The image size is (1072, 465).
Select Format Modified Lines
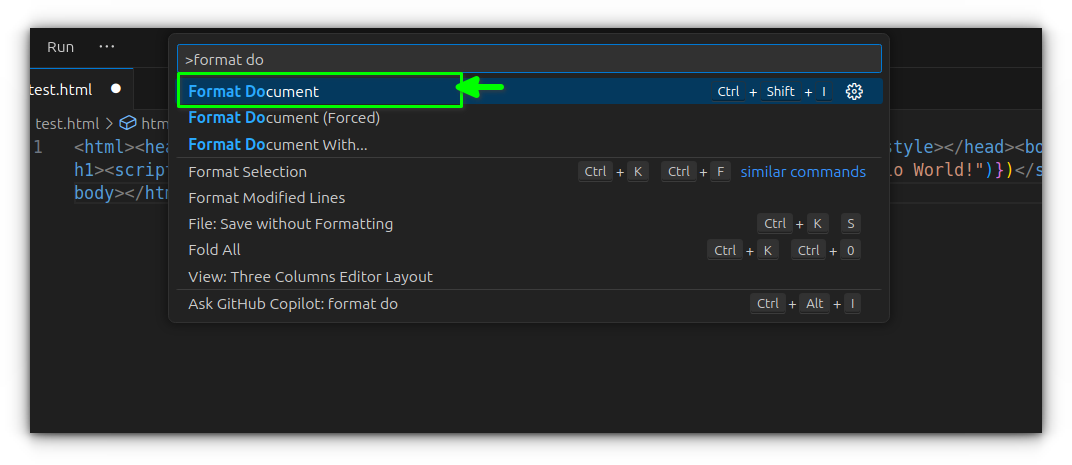point(266,198)
